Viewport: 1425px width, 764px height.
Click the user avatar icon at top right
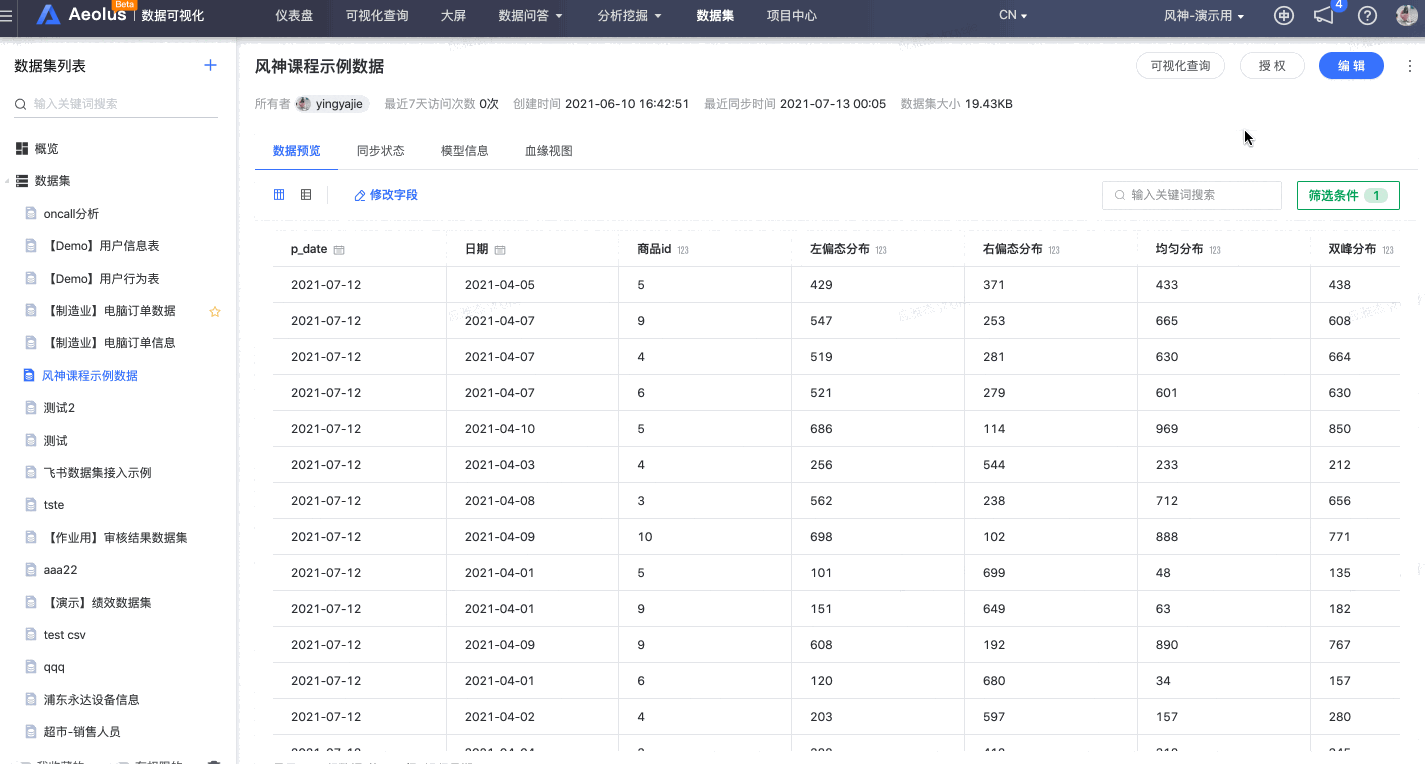coord(1408,16)
